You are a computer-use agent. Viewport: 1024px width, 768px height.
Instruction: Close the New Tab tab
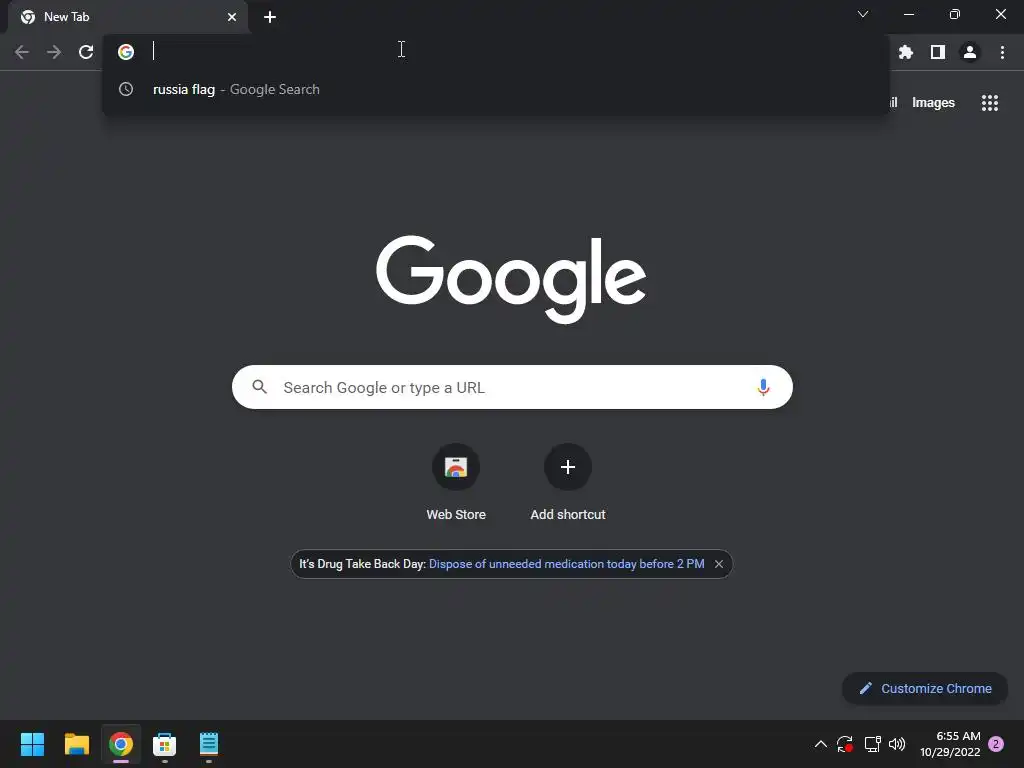(232, 17)
